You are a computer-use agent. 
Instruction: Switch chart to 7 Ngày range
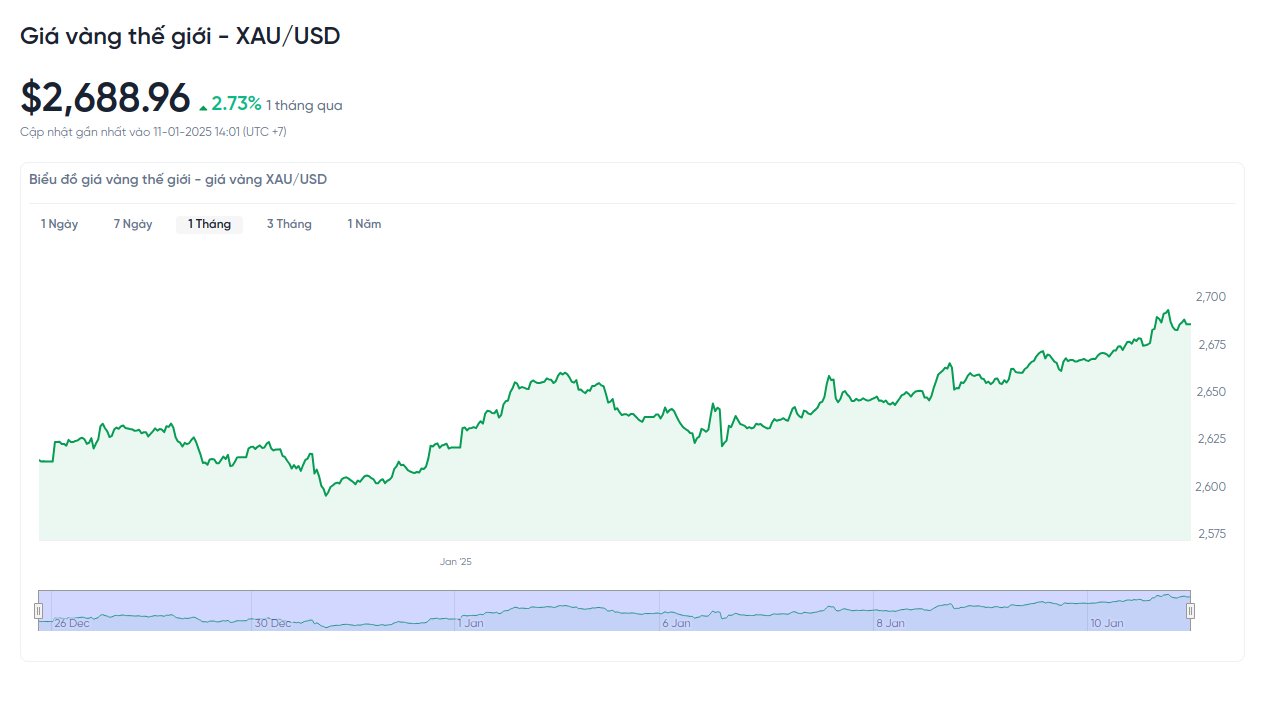(133, 224)
